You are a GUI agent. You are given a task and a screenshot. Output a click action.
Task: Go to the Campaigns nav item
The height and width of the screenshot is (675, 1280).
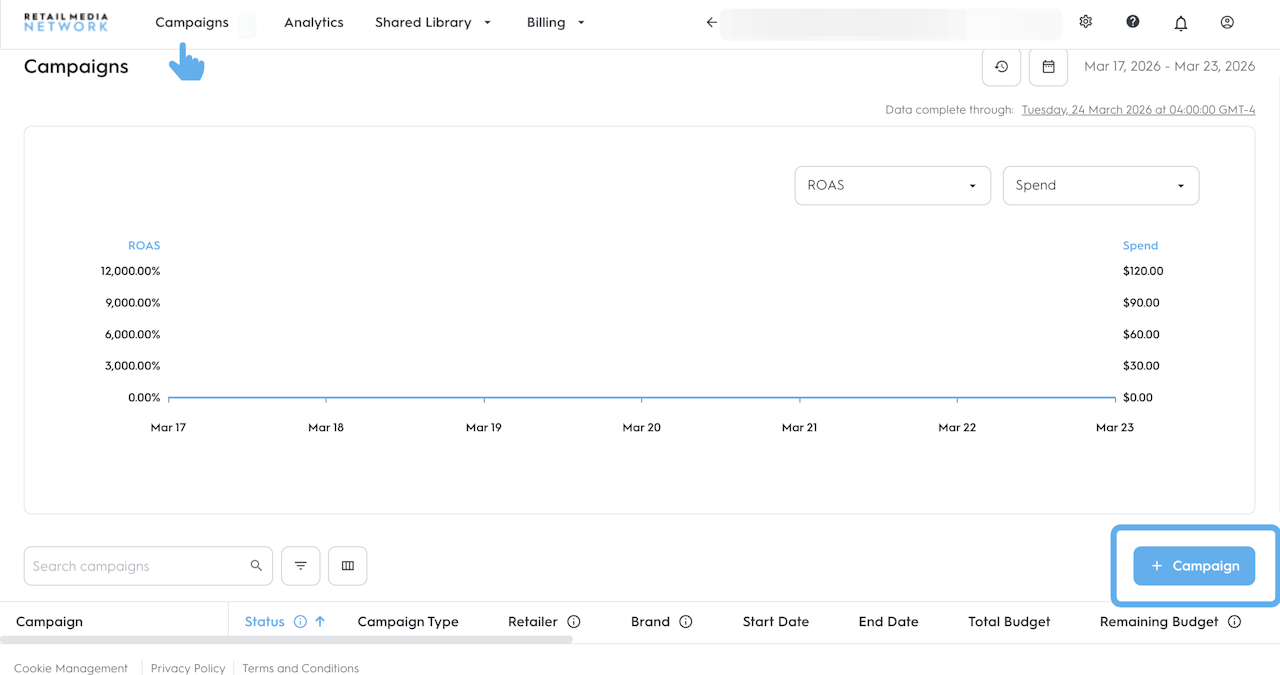click(x=192, y=22)
